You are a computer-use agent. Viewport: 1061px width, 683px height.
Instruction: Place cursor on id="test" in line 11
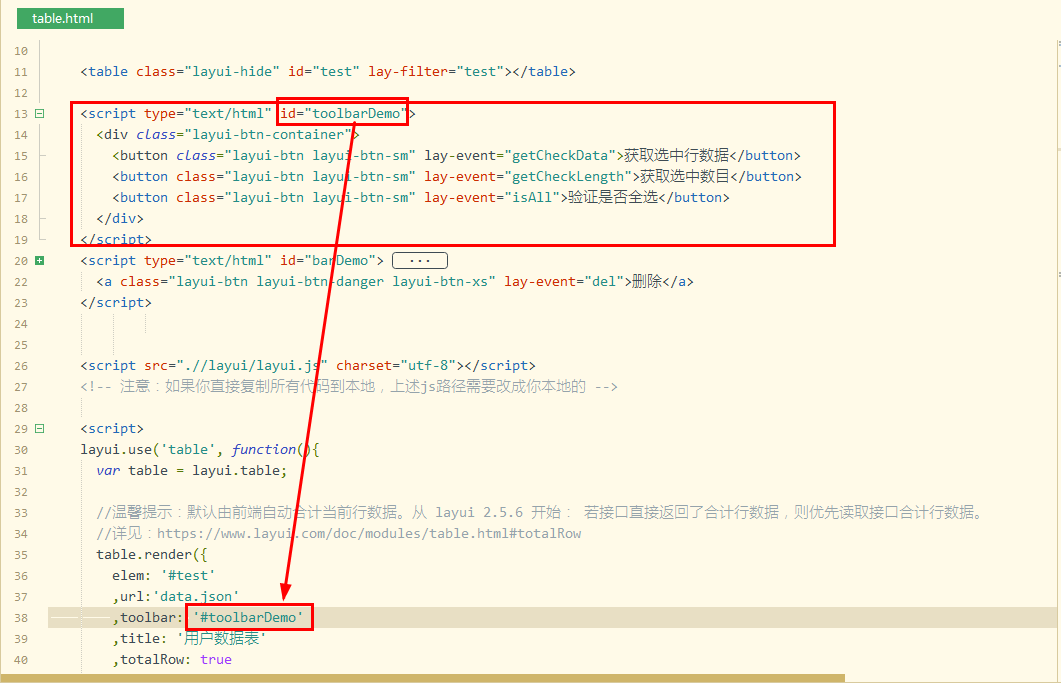click(324, 72)
